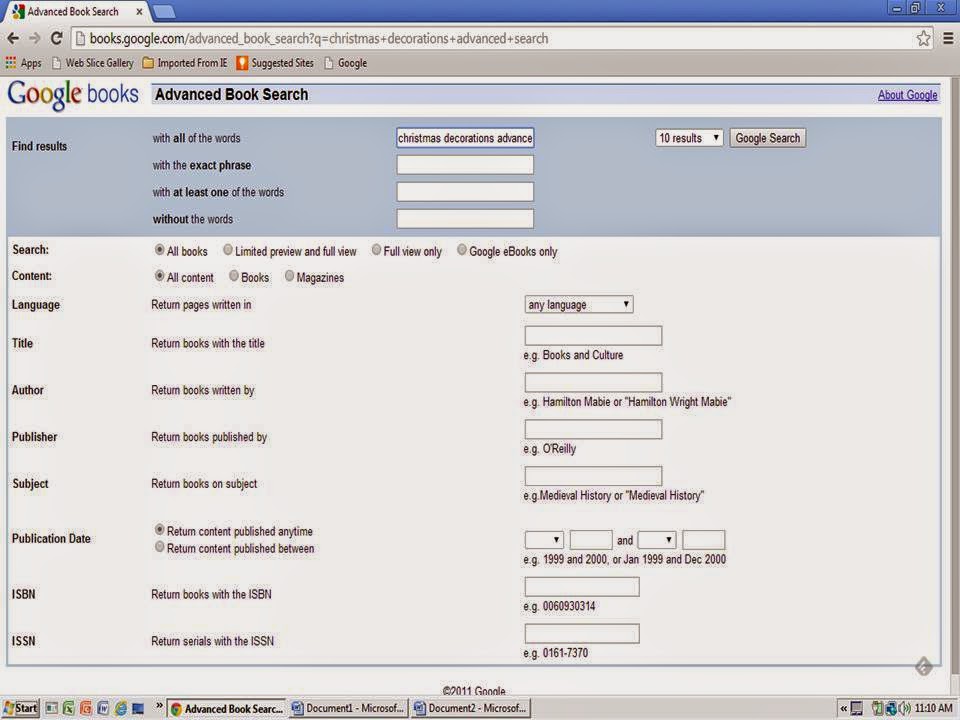Image resolution: width=960 pixels, height=720 pixels.
Task: Click the clock showing 11:10 AM
Action: (x=933, y=708)
